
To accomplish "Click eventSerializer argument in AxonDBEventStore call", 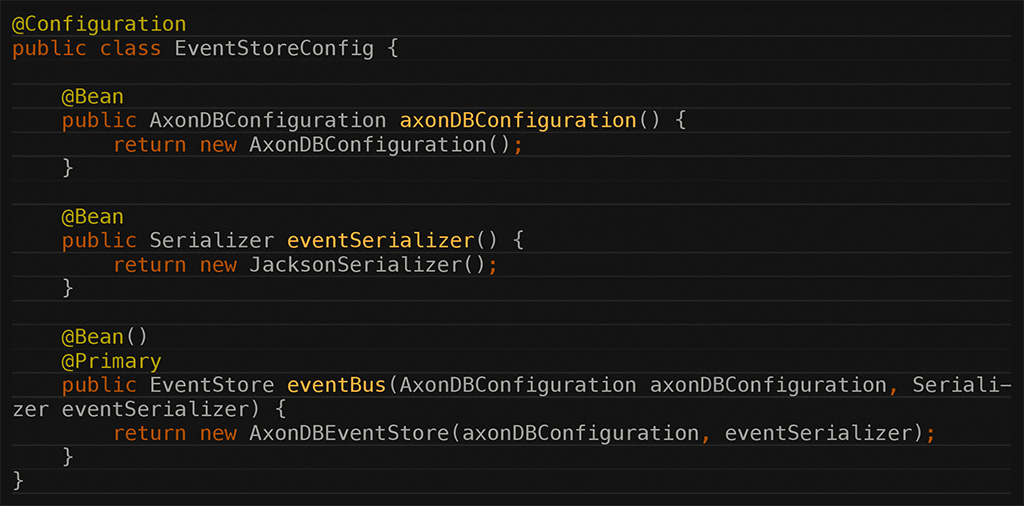I will (818, 434).
